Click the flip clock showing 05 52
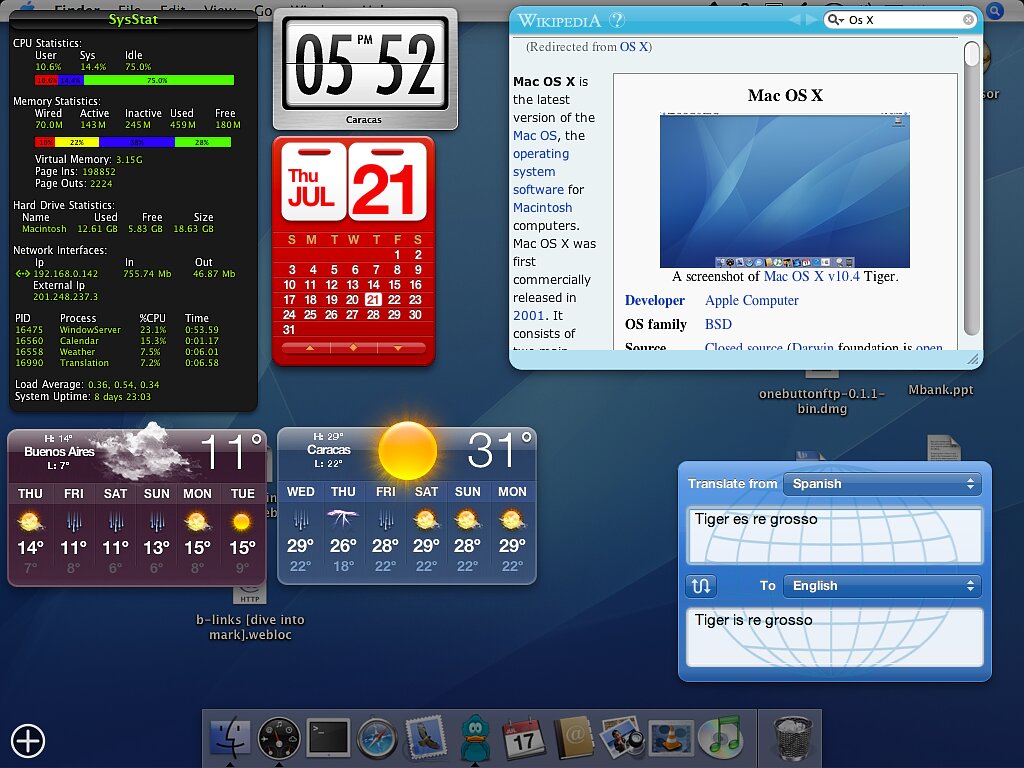Image resolution: width=1024 pixels, height=768 pixels. (364, 63)
